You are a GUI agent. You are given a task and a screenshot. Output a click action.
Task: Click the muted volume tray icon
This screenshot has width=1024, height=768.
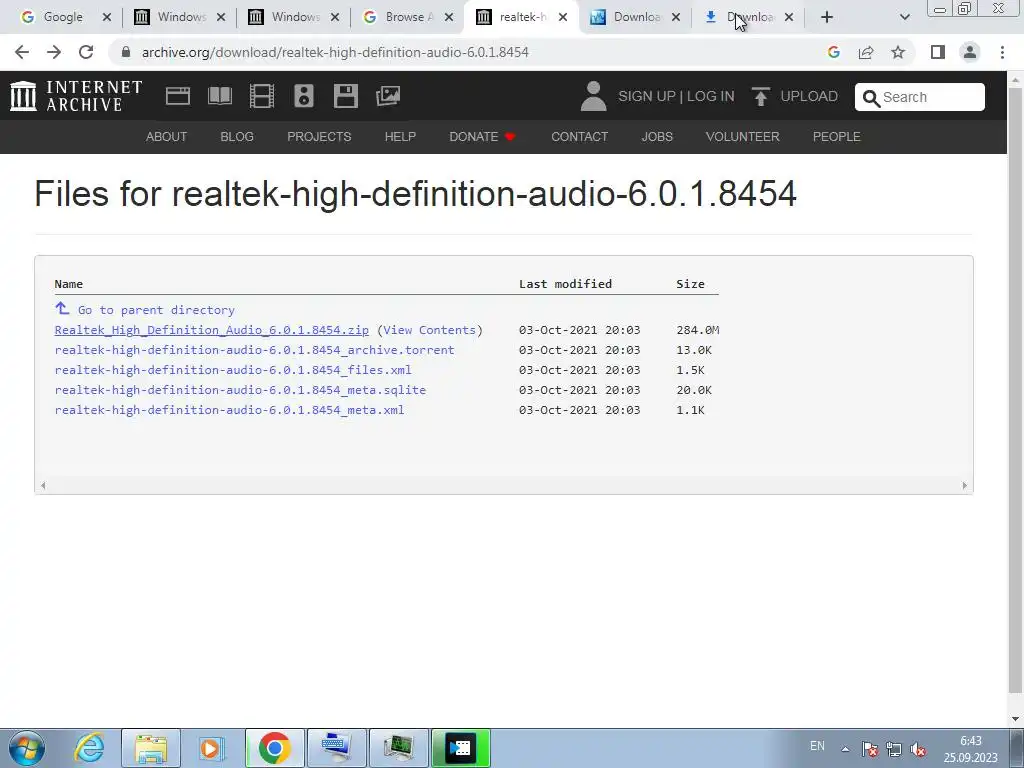click(918, 749)
